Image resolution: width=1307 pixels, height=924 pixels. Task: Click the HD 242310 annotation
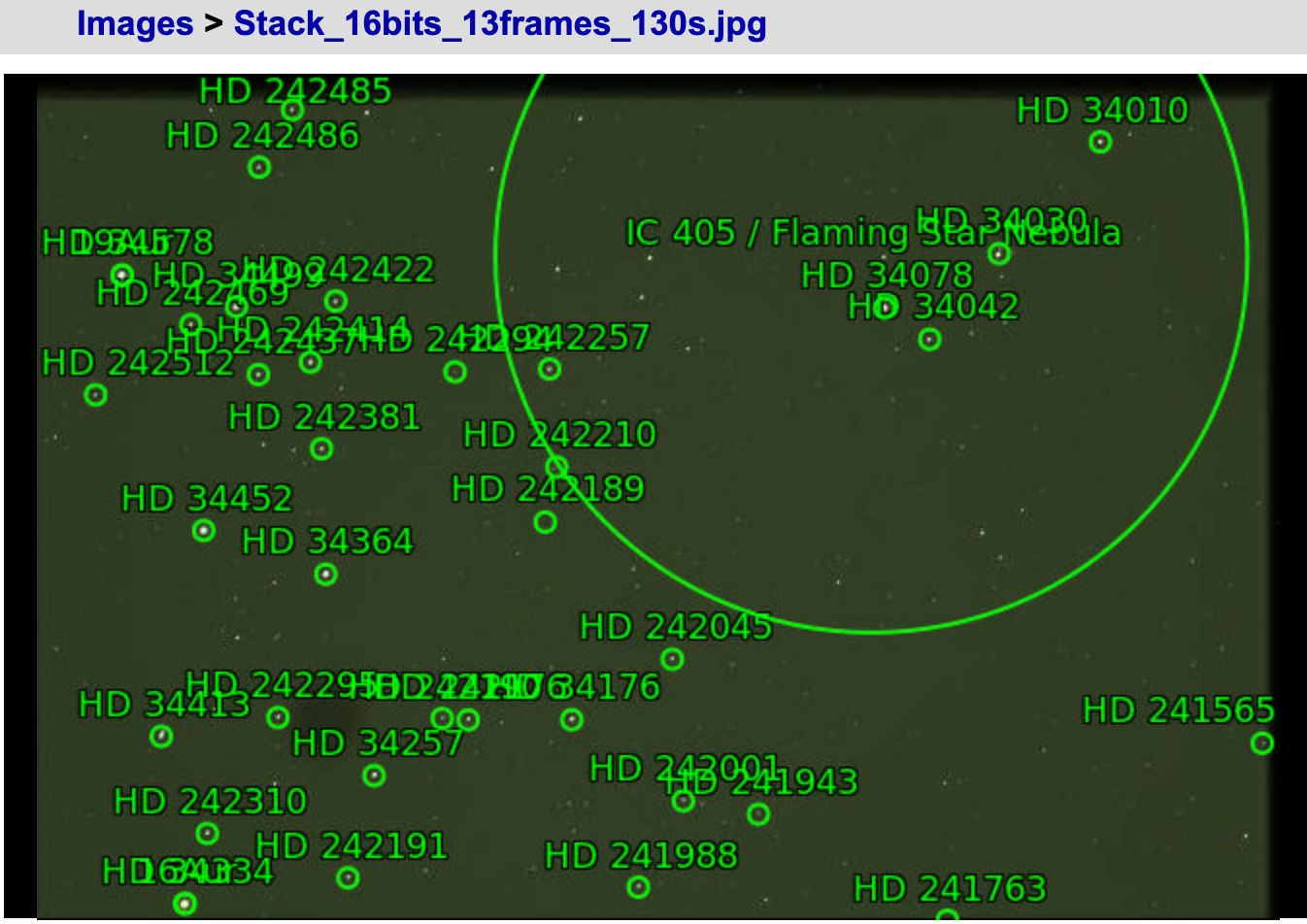210,802
